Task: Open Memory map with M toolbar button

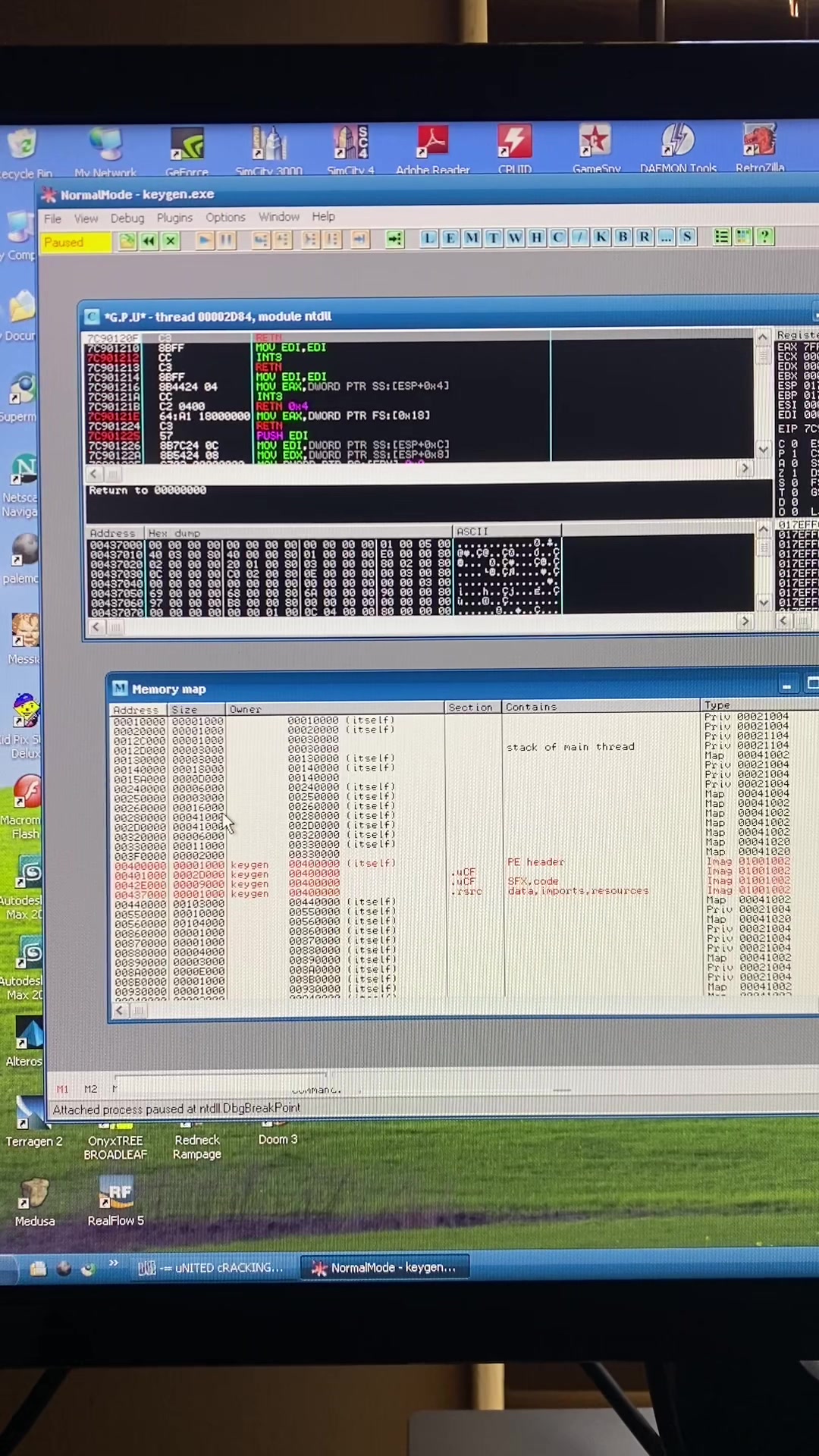Action: coord(472,238)
